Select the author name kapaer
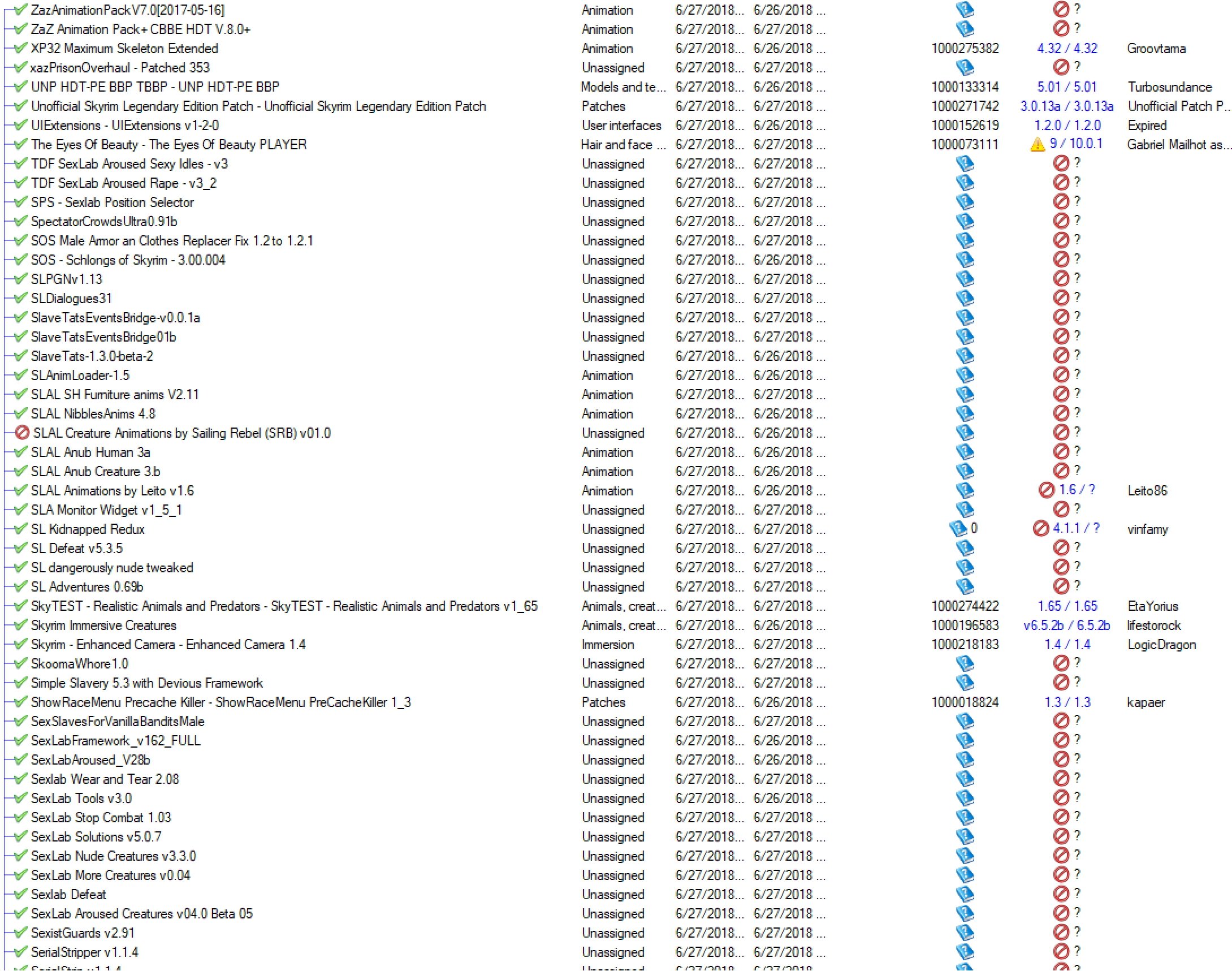Viewport: 1232px width, 971px height. coord(1145,702)
